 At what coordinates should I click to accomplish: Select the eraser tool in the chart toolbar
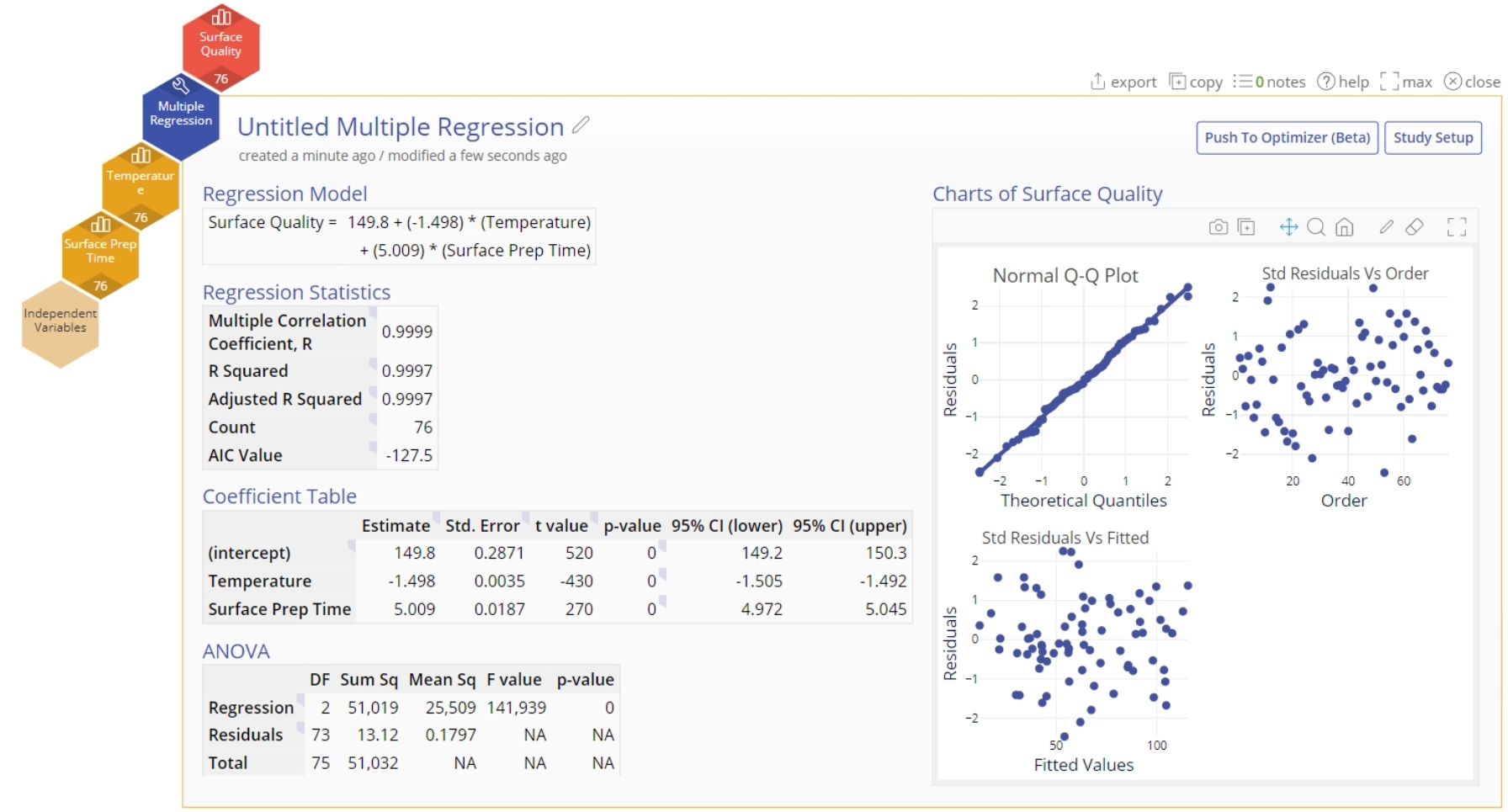click(1415, 226)
